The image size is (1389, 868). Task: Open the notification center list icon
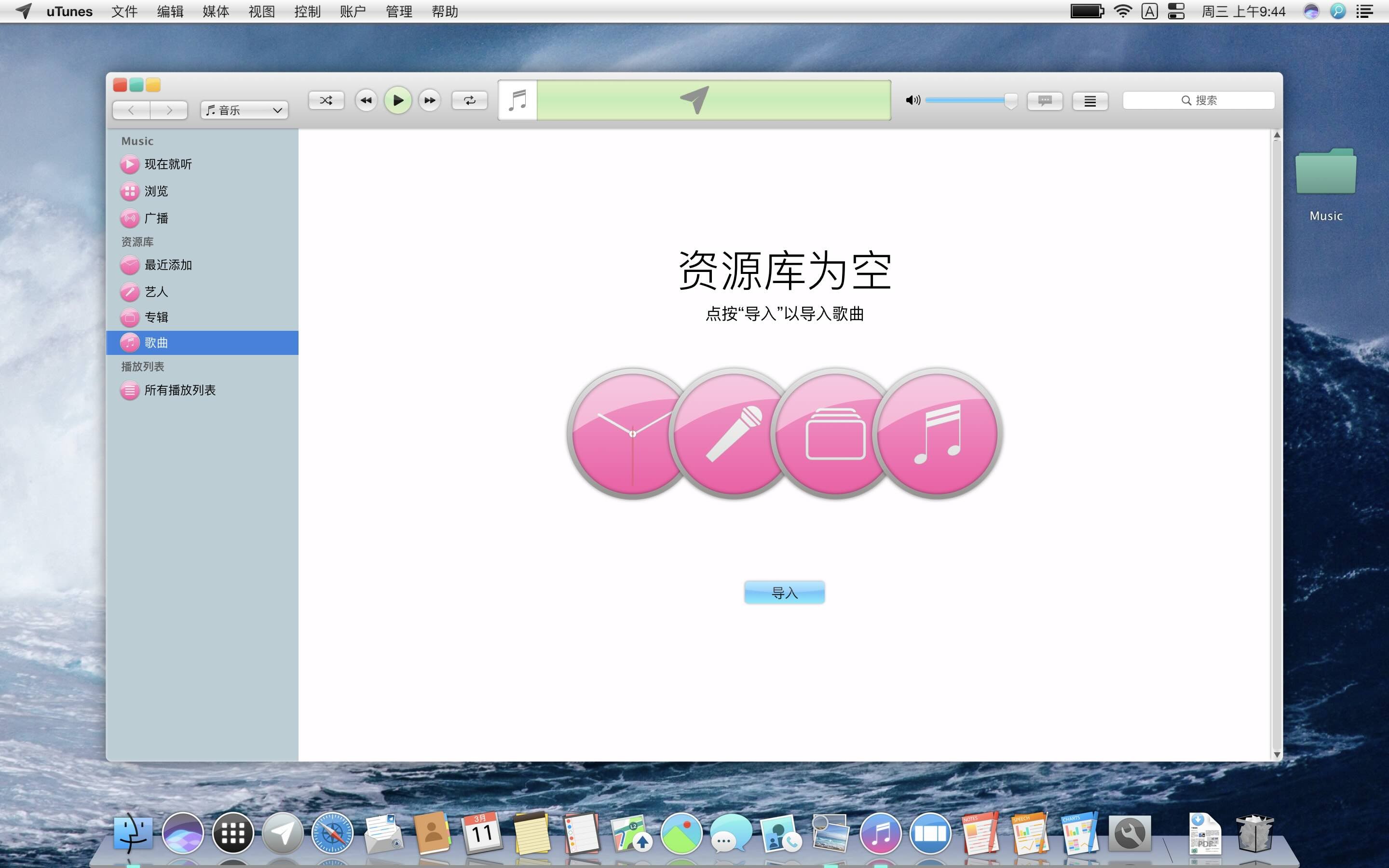pyautogui.click(x=1364, y=12)
